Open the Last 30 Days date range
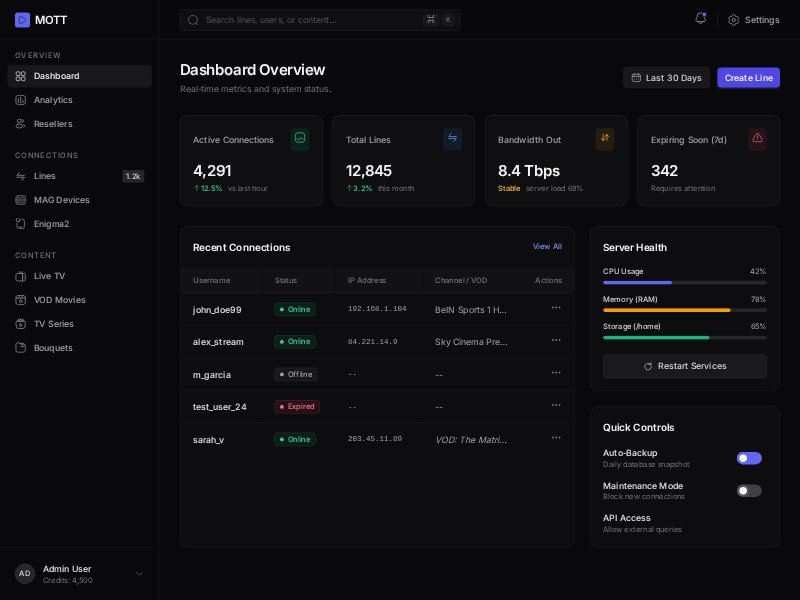800x600 pixels. 666,78
